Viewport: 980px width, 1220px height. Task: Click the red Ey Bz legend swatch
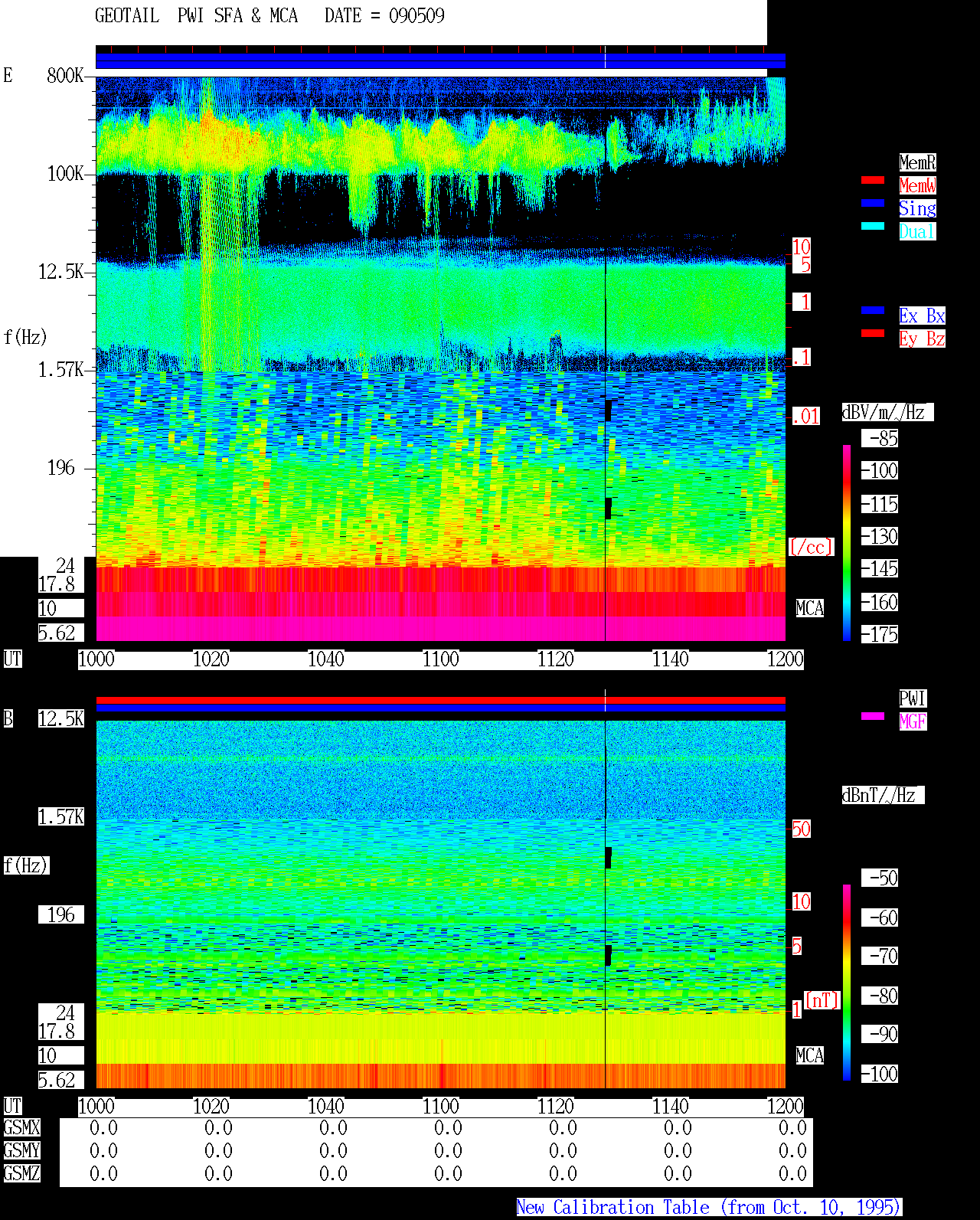873,333
